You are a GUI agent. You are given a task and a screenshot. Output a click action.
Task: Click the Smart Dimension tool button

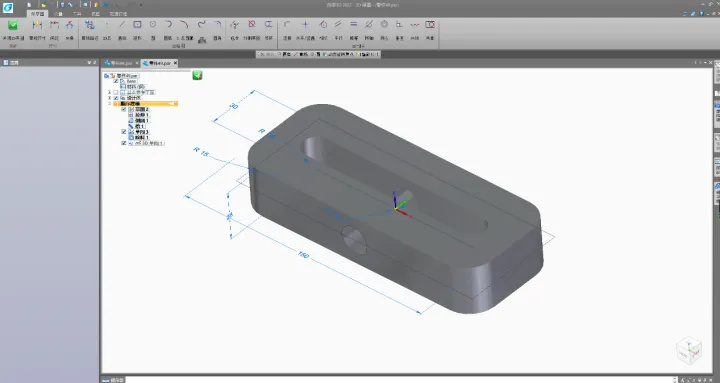37,29
